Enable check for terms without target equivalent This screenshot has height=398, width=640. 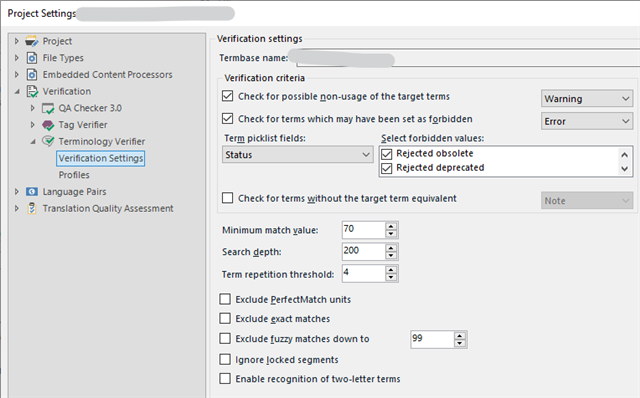(x=227, y=198)
